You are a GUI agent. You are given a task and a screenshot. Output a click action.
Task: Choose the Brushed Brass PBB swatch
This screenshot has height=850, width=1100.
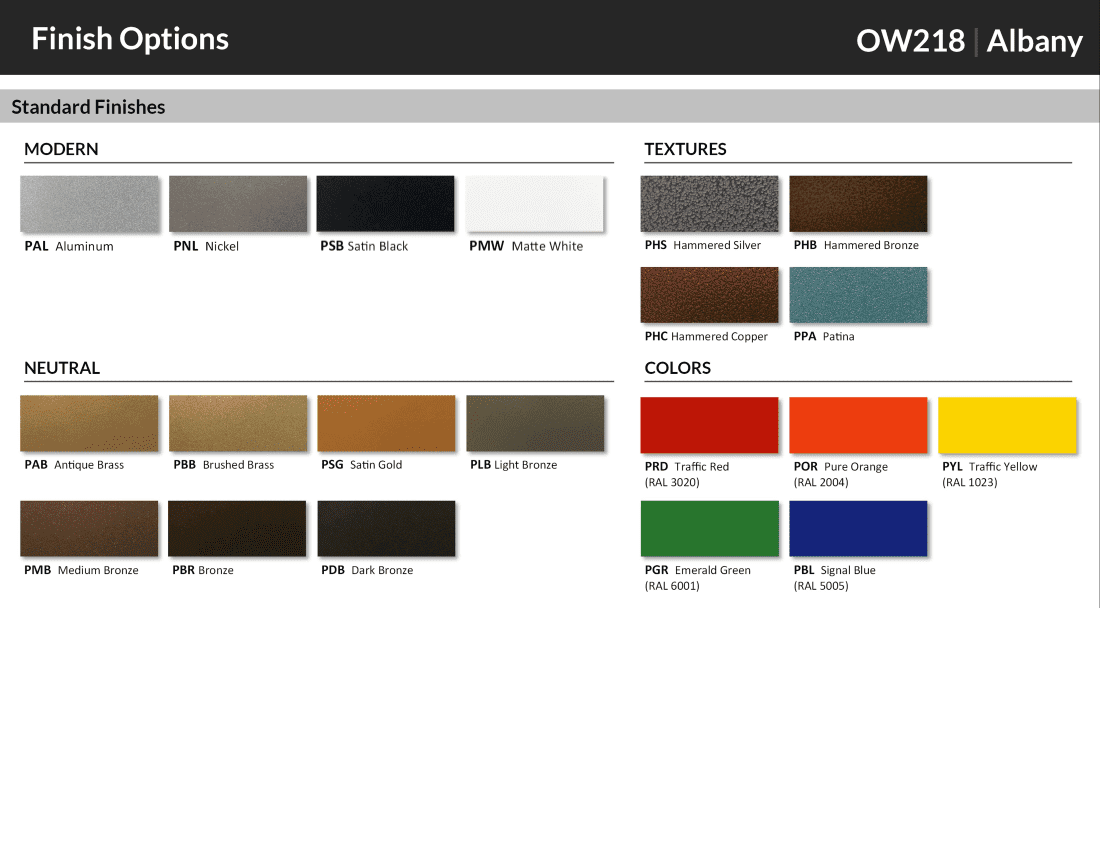[x=238, y=423]
